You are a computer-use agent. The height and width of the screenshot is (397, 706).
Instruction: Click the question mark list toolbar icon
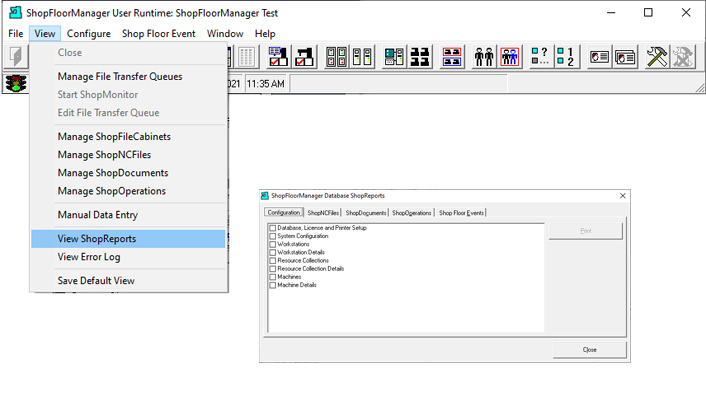[540, 57]
